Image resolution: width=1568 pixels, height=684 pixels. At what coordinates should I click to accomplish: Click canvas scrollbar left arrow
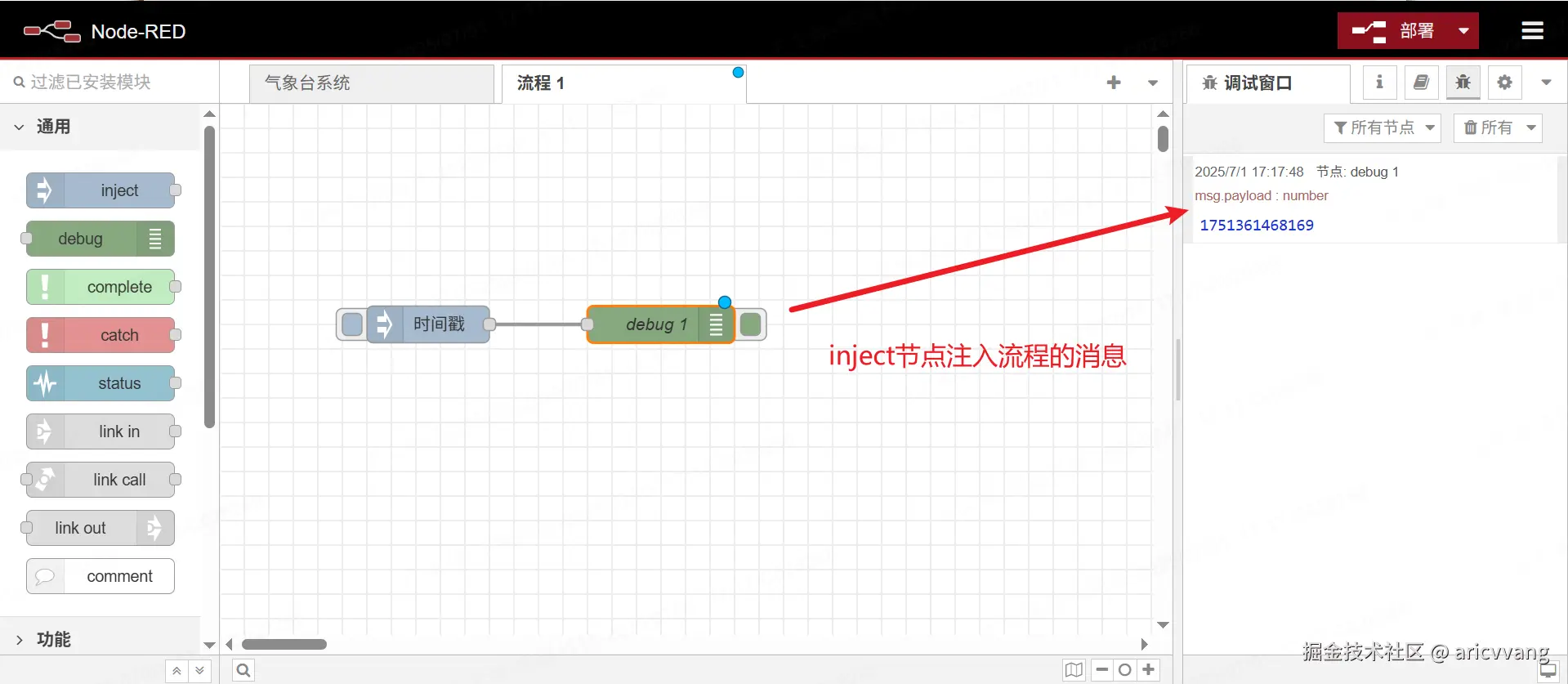(x=229, y=644)
